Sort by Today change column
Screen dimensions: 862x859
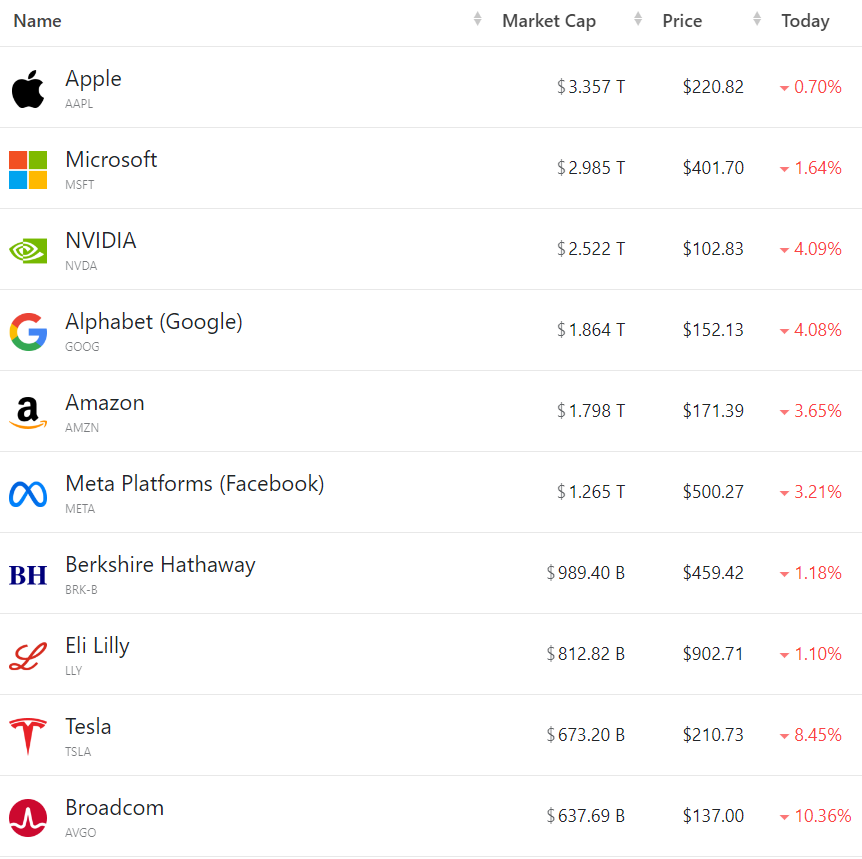click(x=805, y=21)
